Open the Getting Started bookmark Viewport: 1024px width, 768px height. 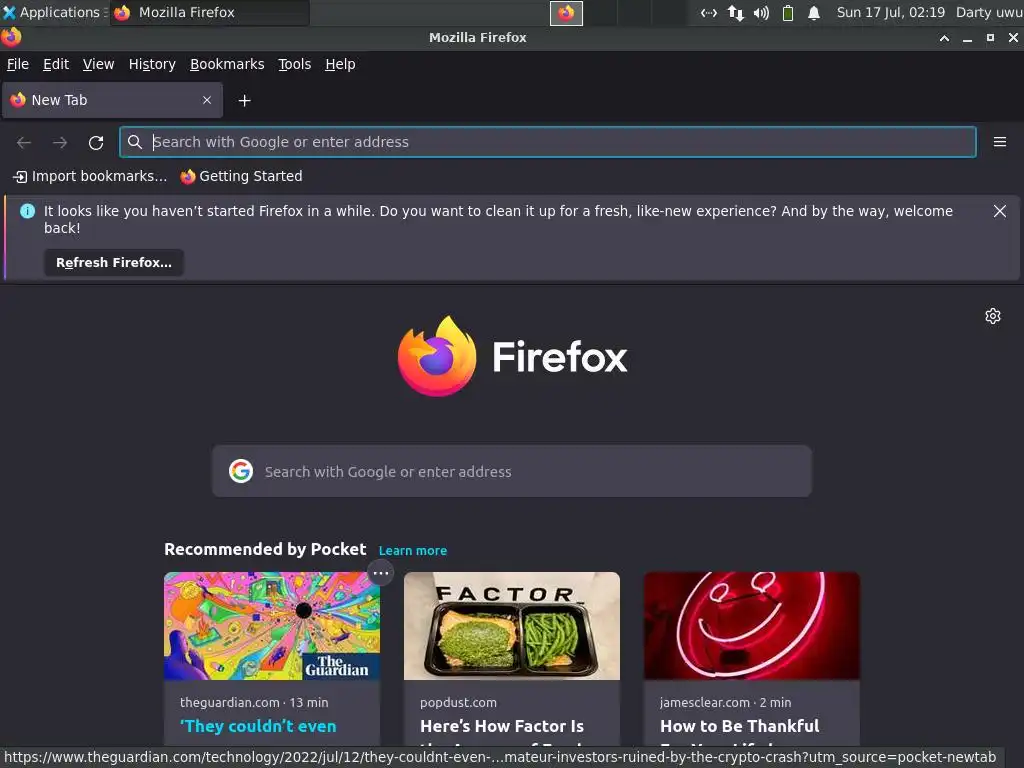[x=242, y=176]
